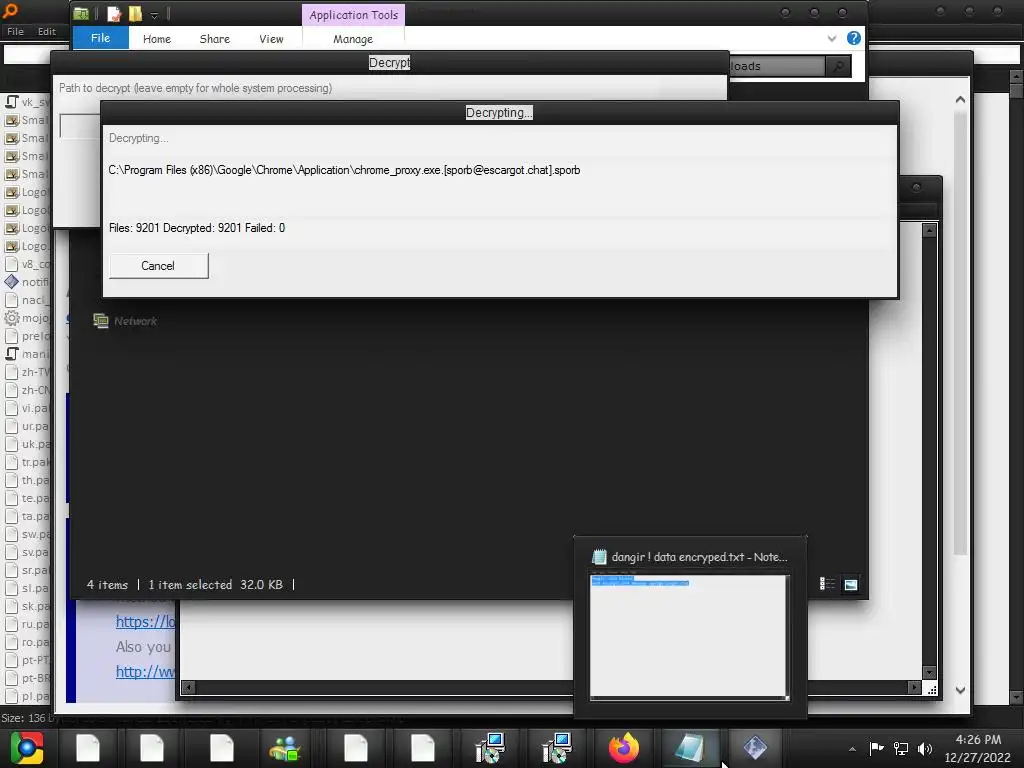
Task: Open Firefox from the taskbar
Action: pos(624,748)
